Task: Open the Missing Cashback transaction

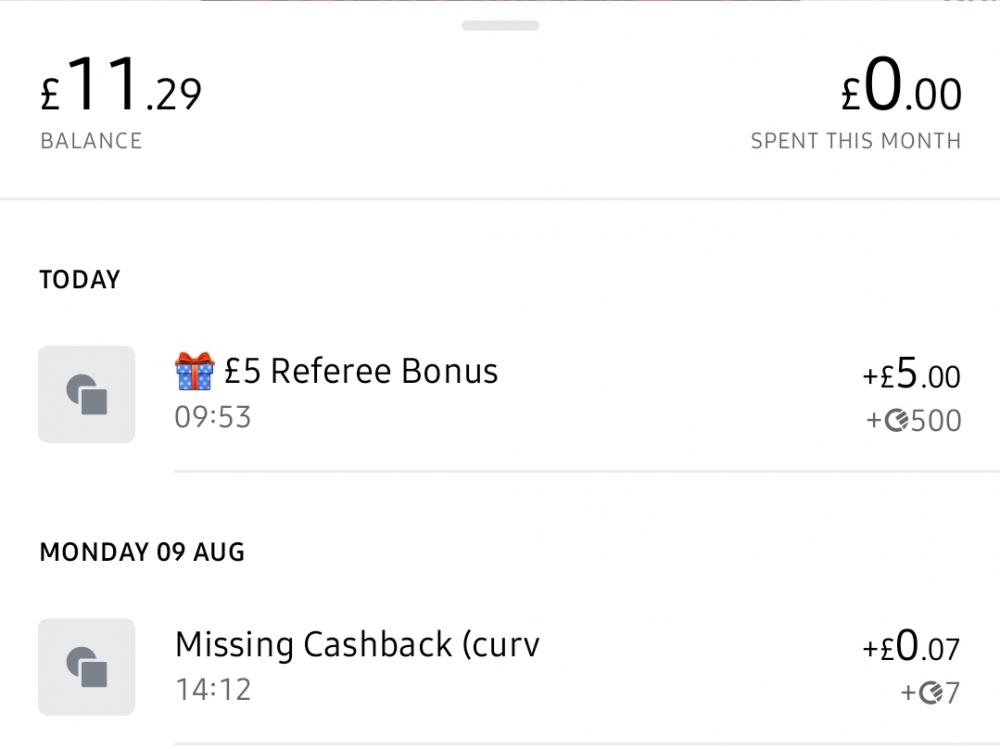Action: 357,644
